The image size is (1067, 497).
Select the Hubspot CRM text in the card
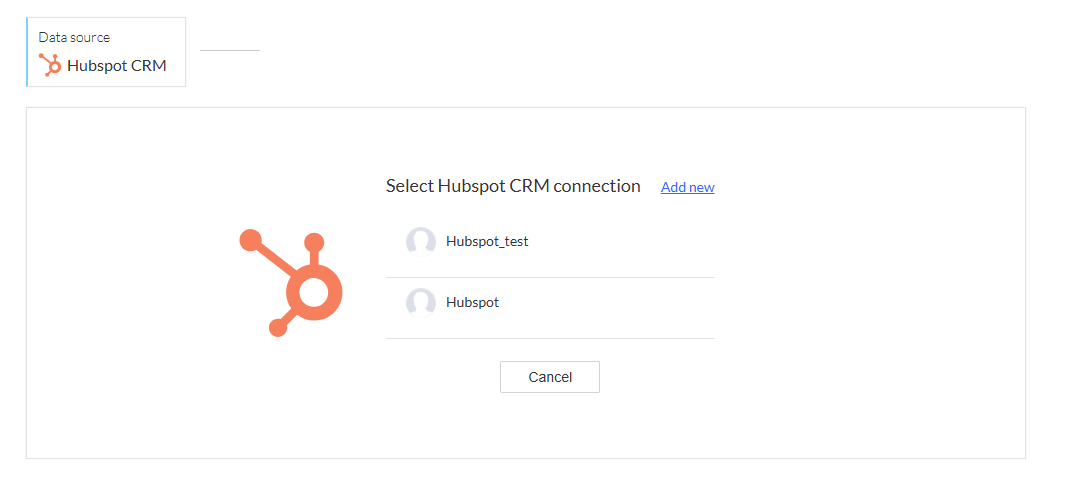(x=116, y=66)
